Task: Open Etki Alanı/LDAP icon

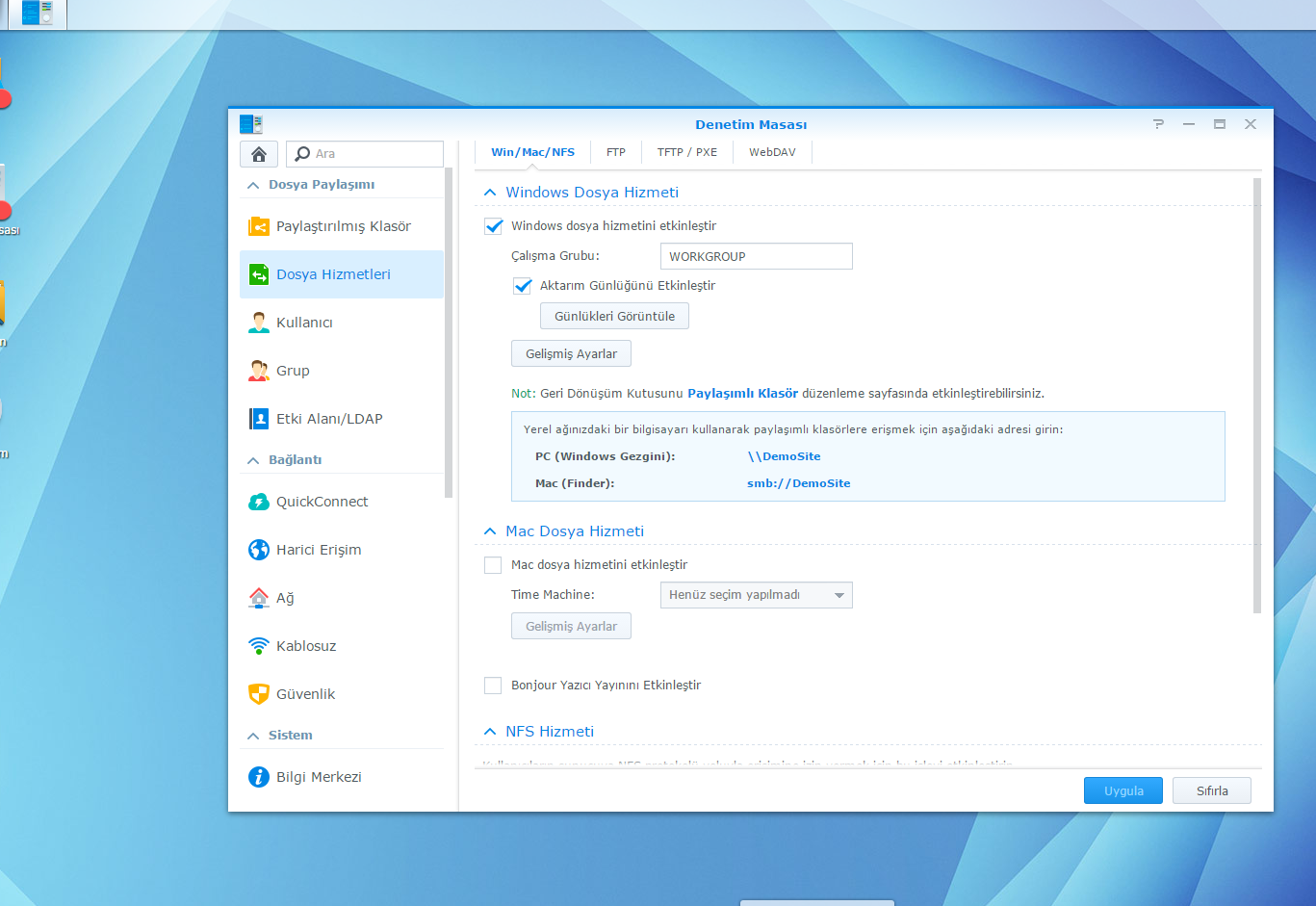Action: 259,419
